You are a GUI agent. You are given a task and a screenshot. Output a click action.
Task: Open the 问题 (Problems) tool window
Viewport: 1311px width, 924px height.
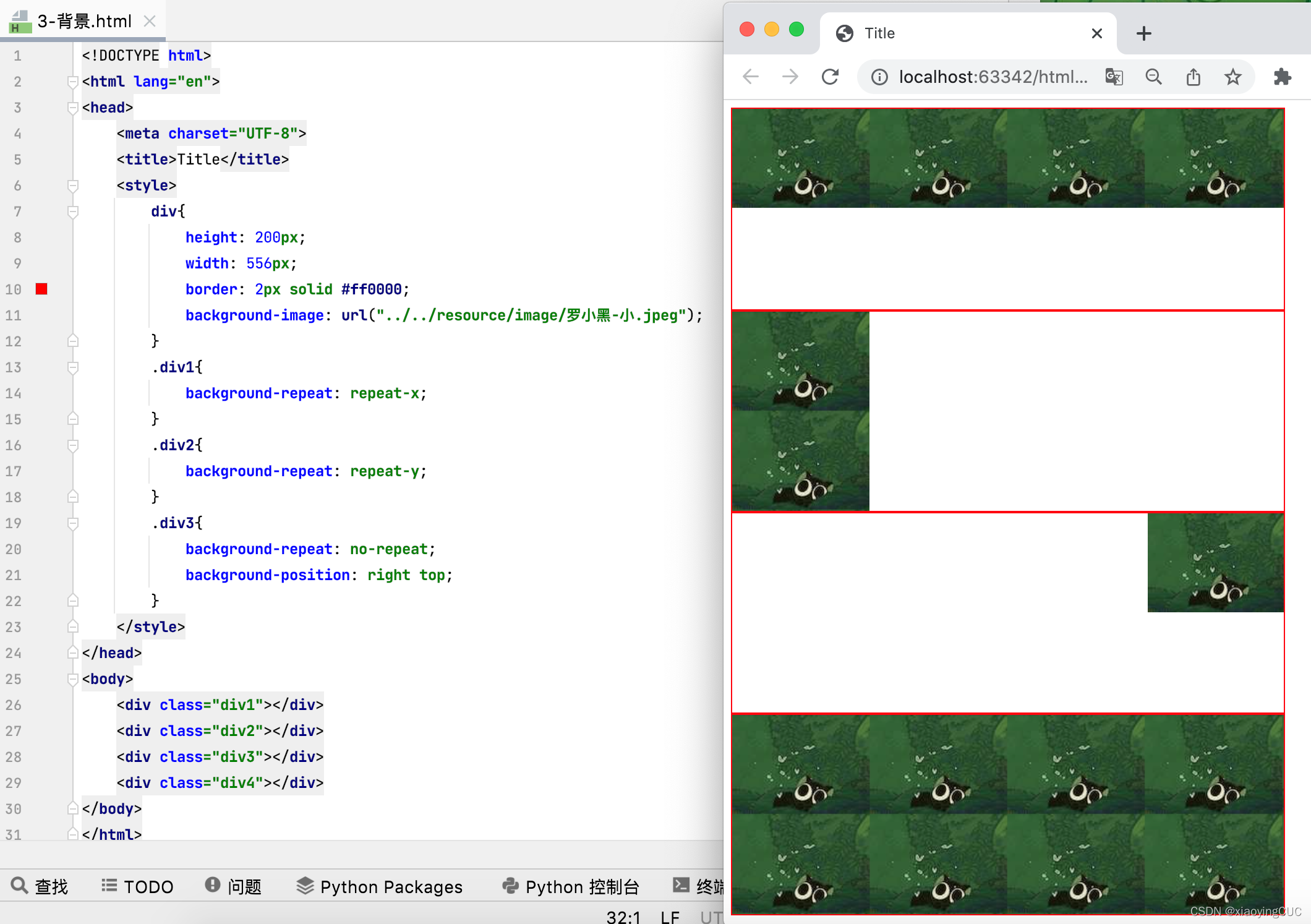pyautogui.click(x=233, y=886)
